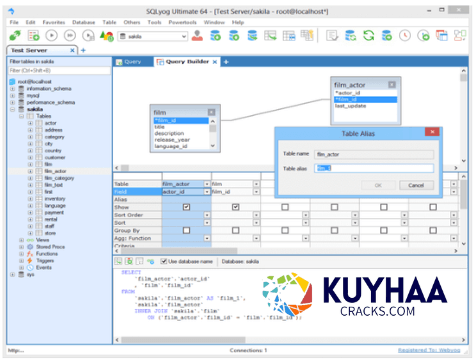Close the Table Alias dialog
Screen dimensions: 474x360
click(x=432, y=132)
